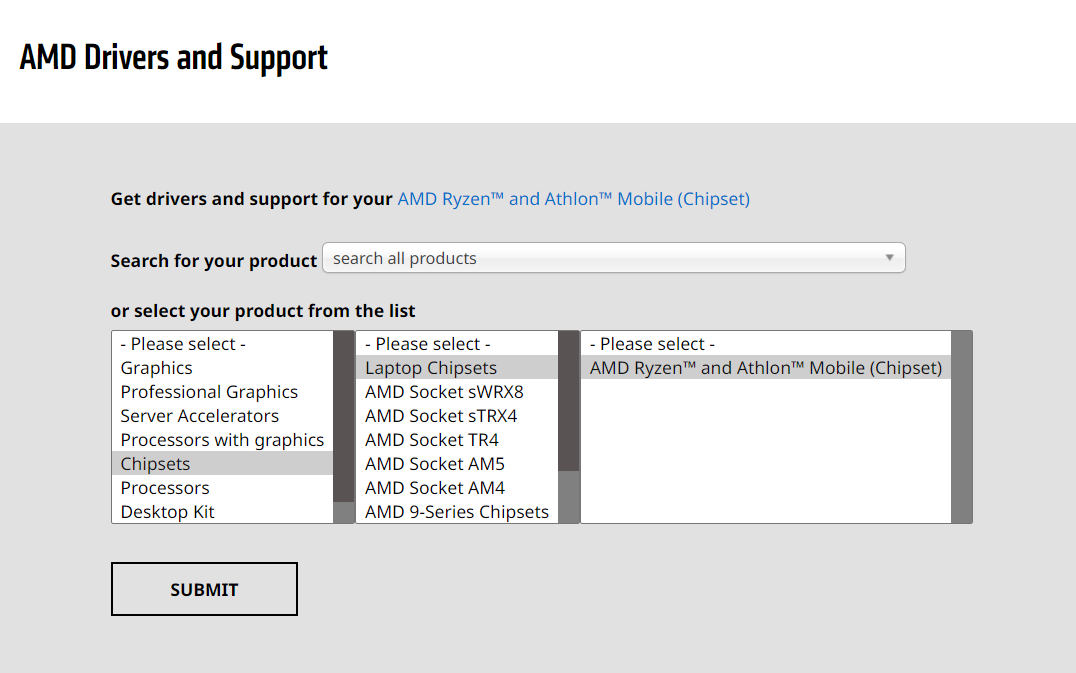The image size is (1076, 673).
Task: Click the search dropdown arrow icon
Action: pos(889,258)
